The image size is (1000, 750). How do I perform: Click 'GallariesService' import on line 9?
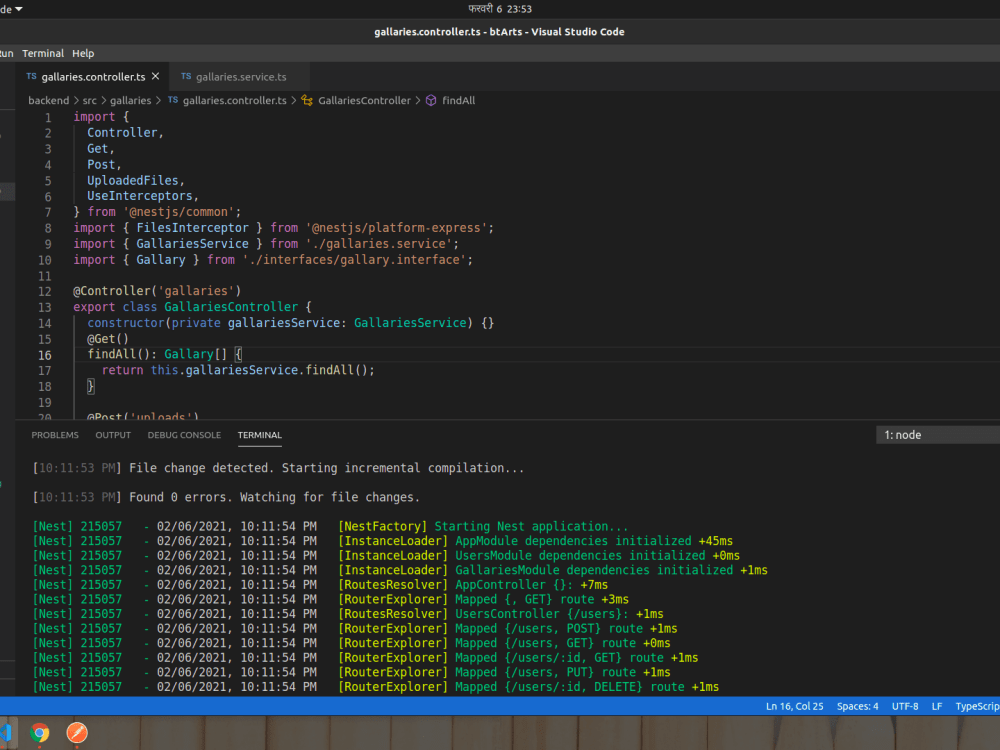click(192, 244)
